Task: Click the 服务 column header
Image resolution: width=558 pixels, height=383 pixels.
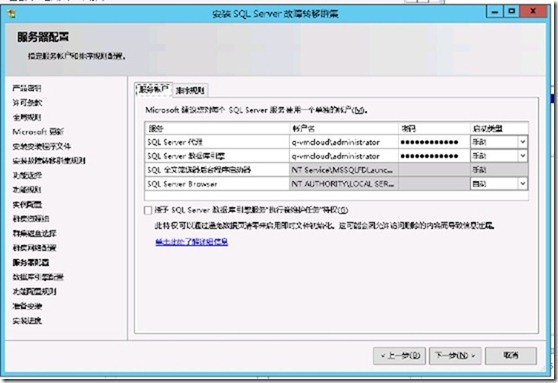Action: [217, 128]
